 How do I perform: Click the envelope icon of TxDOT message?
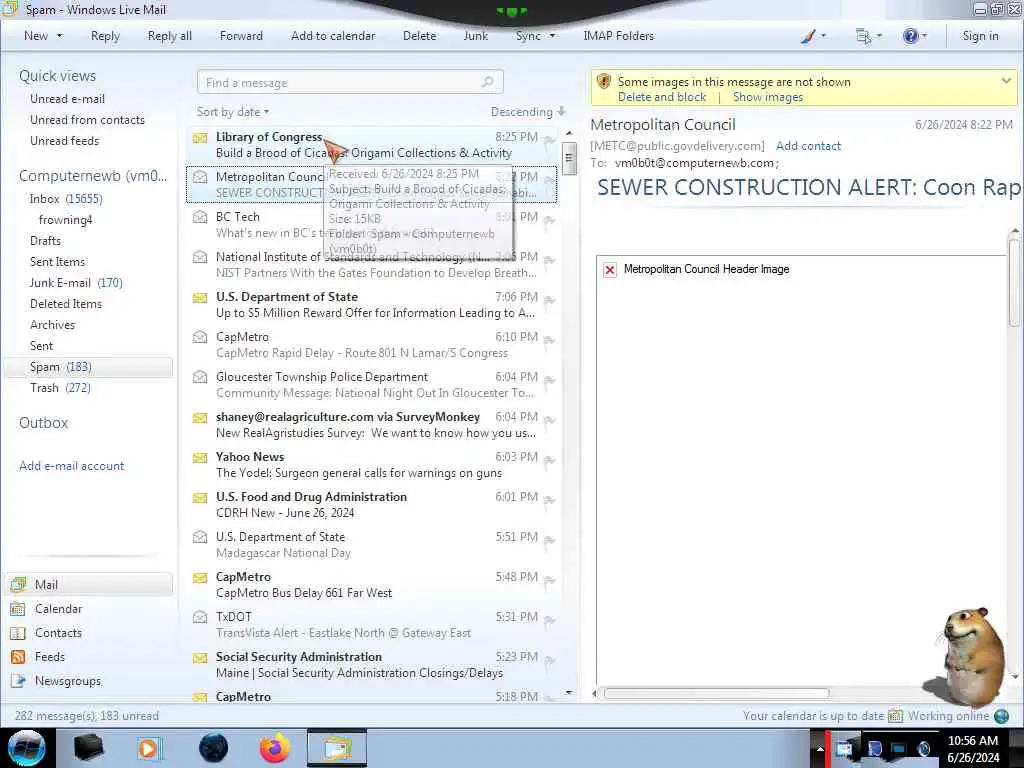coord(200,616)
